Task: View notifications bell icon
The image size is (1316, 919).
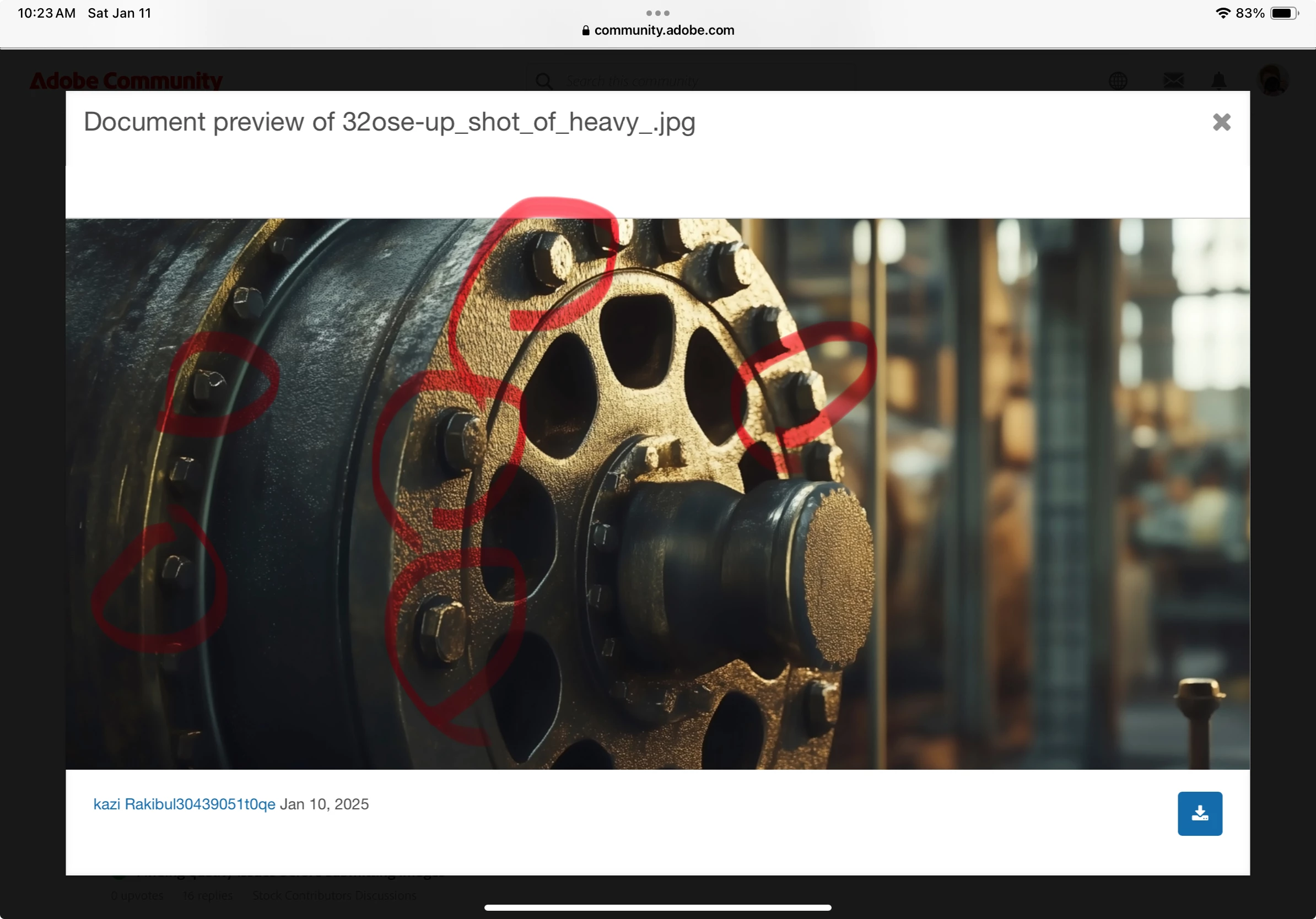Action: [x=1218, y=81]
